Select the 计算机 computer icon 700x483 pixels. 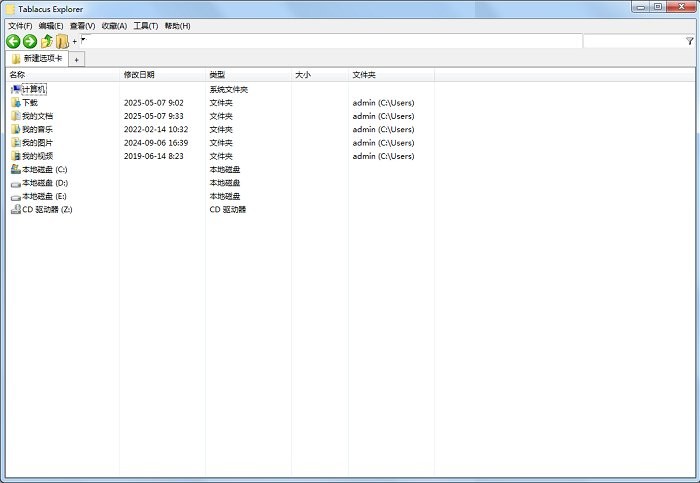(x=34, y=90)
